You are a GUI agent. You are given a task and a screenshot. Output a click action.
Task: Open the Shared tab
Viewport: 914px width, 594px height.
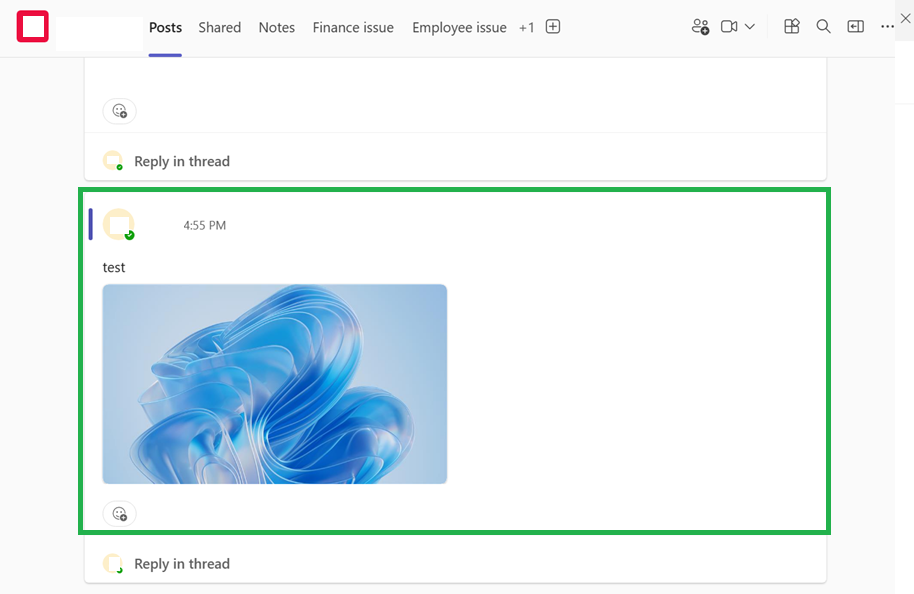(220, 27)
